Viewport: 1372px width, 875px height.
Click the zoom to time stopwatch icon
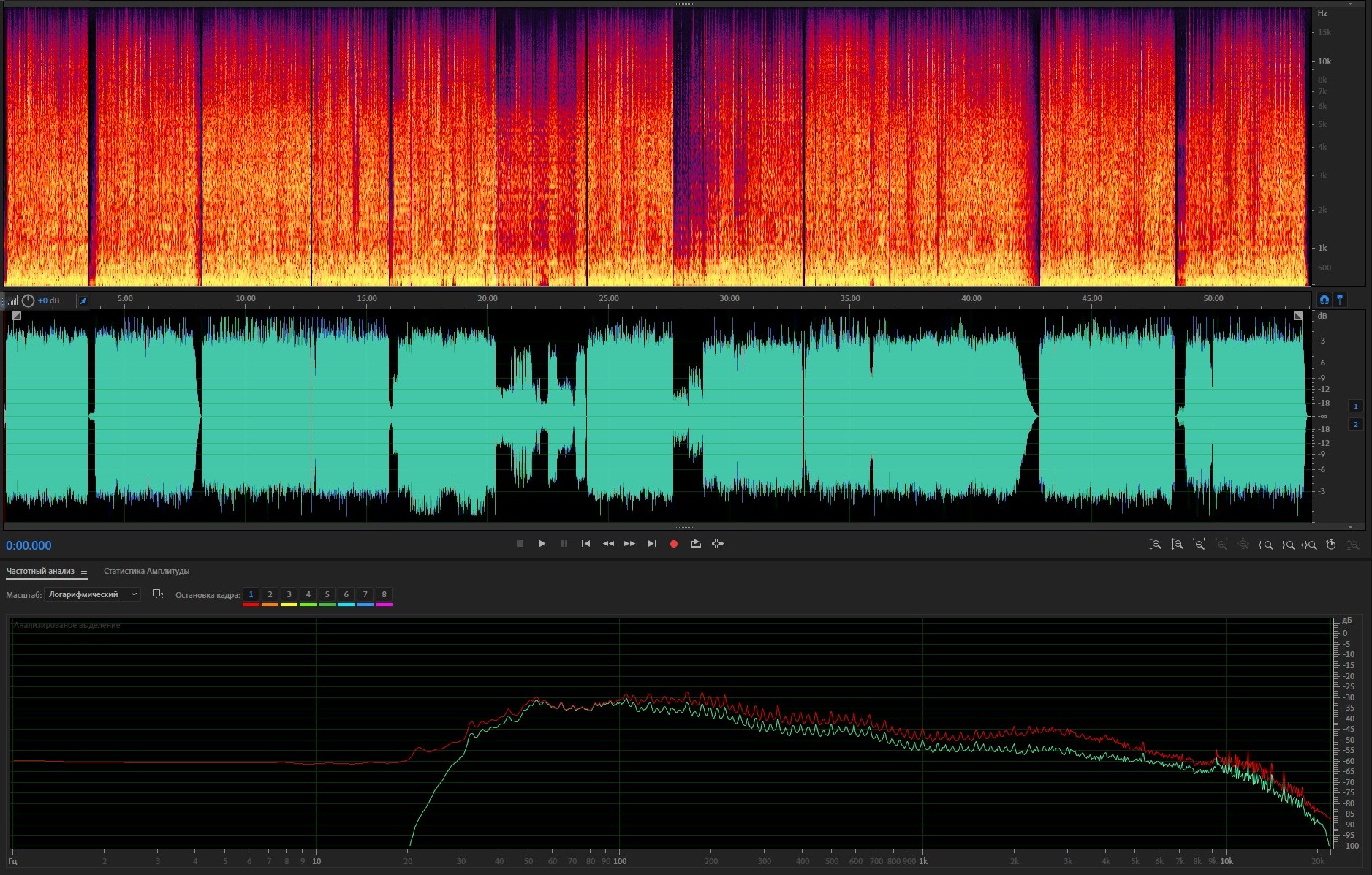tap(1331, 545)
